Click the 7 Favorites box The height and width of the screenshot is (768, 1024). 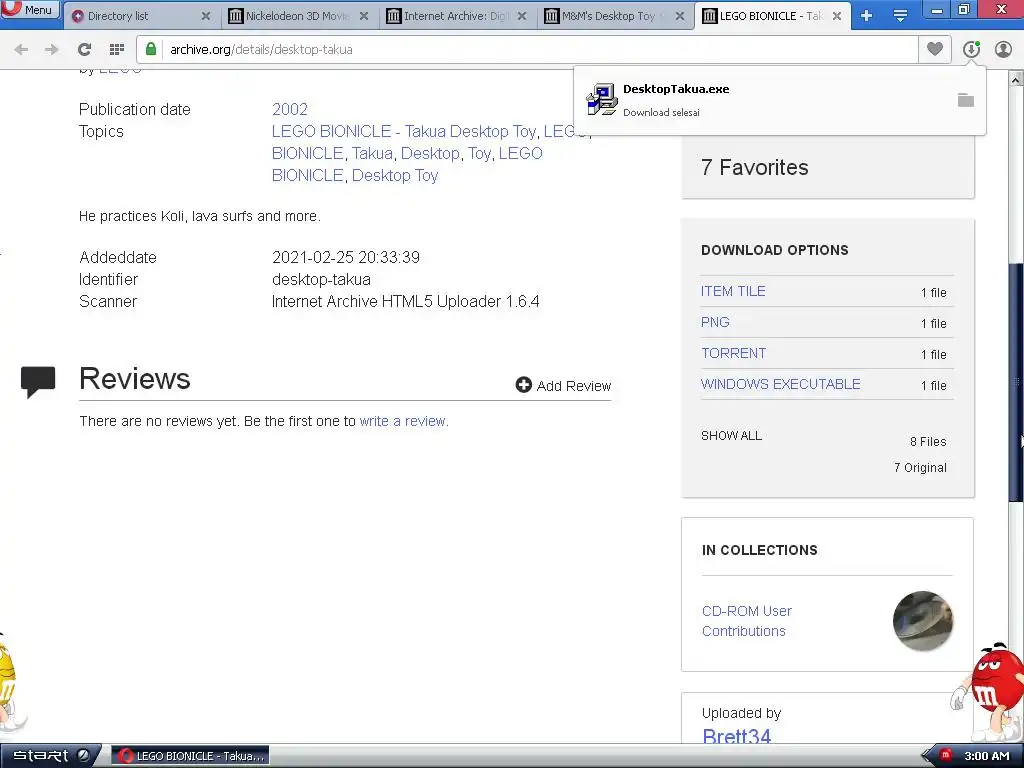point(827,168)
